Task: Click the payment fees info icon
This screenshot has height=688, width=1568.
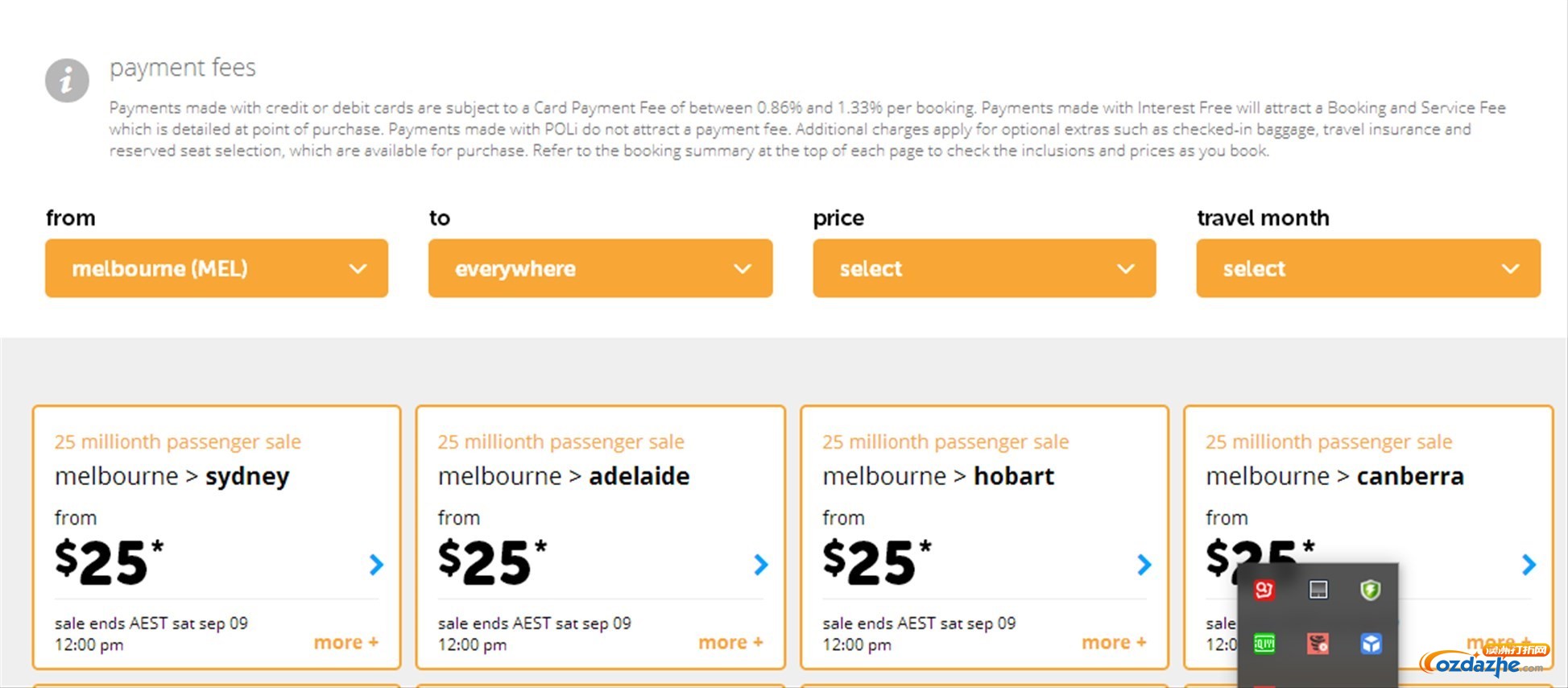Action: pos(67,81)
